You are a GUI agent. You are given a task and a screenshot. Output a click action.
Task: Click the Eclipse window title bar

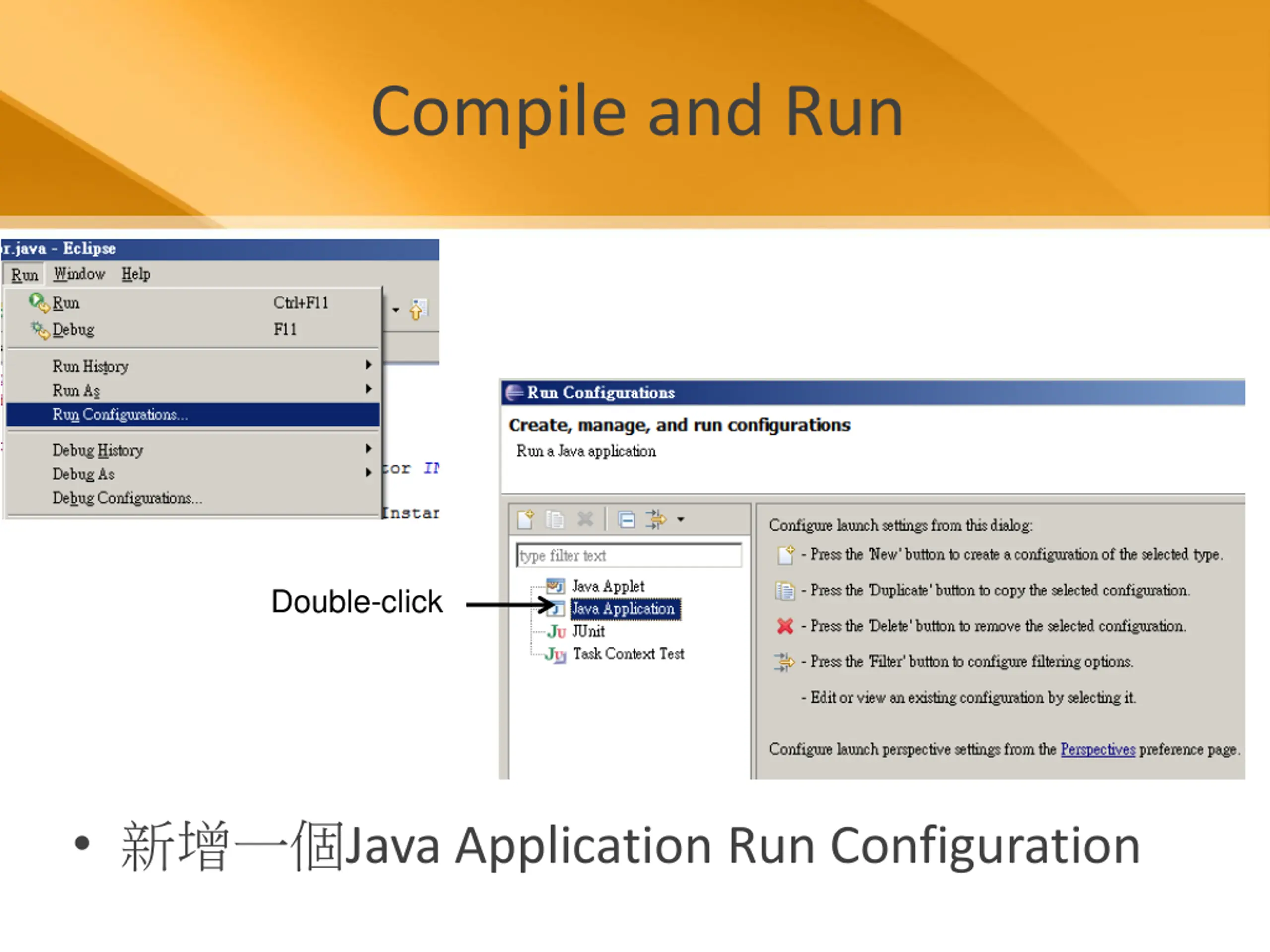tap(220, 249)
